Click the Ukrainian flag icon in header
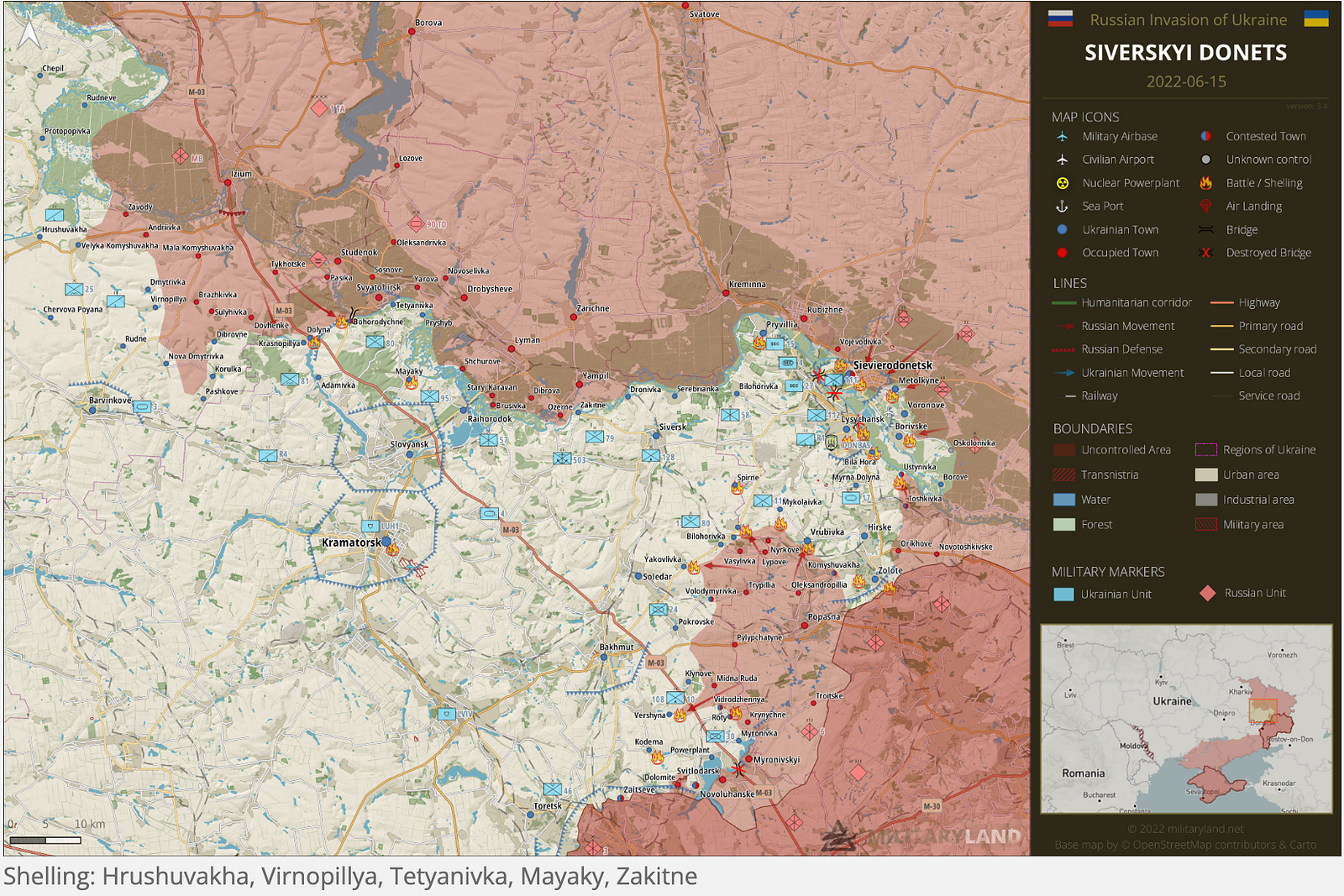1344x896 pixels. tap(1316, 18)
